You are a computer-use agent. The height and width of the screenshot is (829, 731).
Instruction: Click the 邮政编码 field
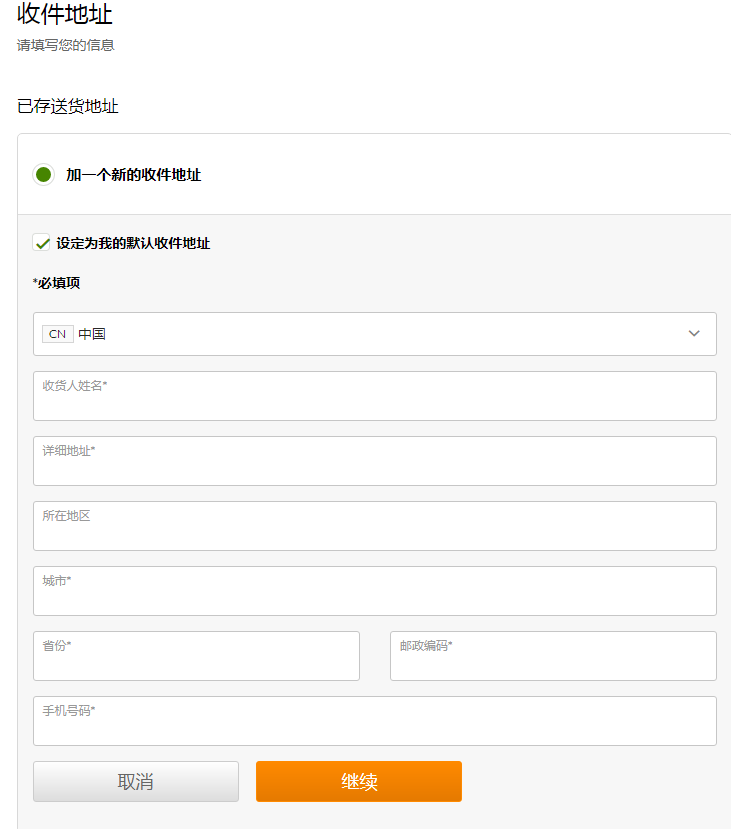(553, 655)
